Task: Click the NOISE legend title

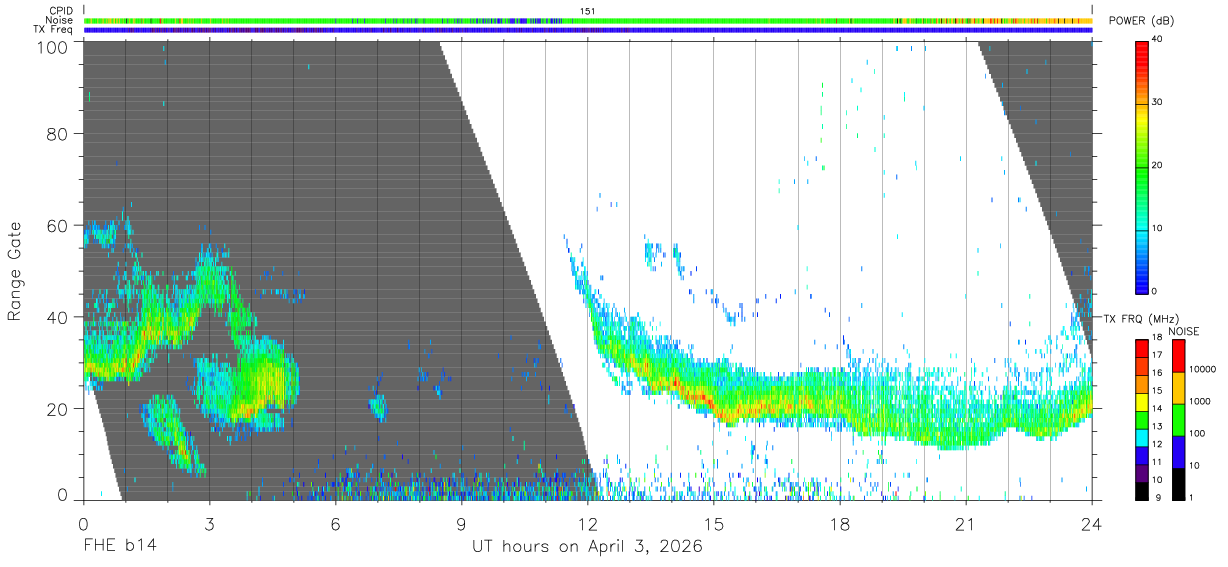Action: coord(1184,331)
